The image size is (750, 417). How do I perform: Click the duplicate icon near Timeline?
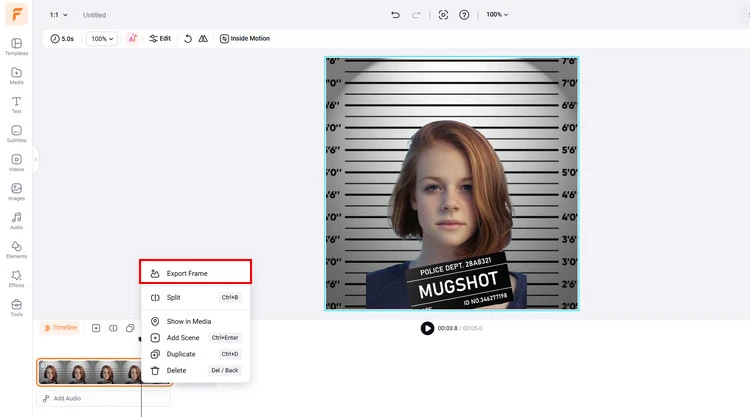pyautogui.click(x=130, y=328)
